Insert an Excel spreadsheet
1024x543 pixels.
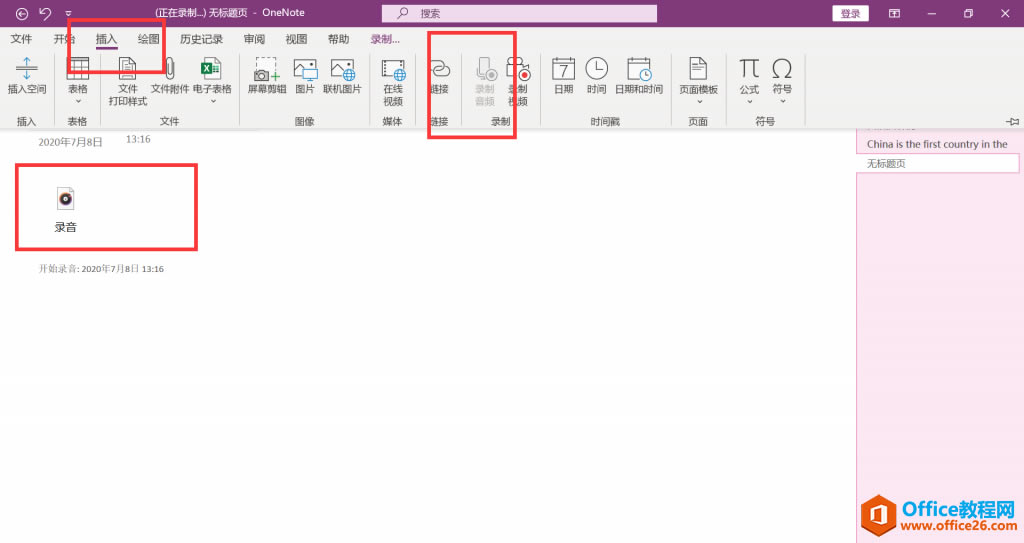click(211, 69)
